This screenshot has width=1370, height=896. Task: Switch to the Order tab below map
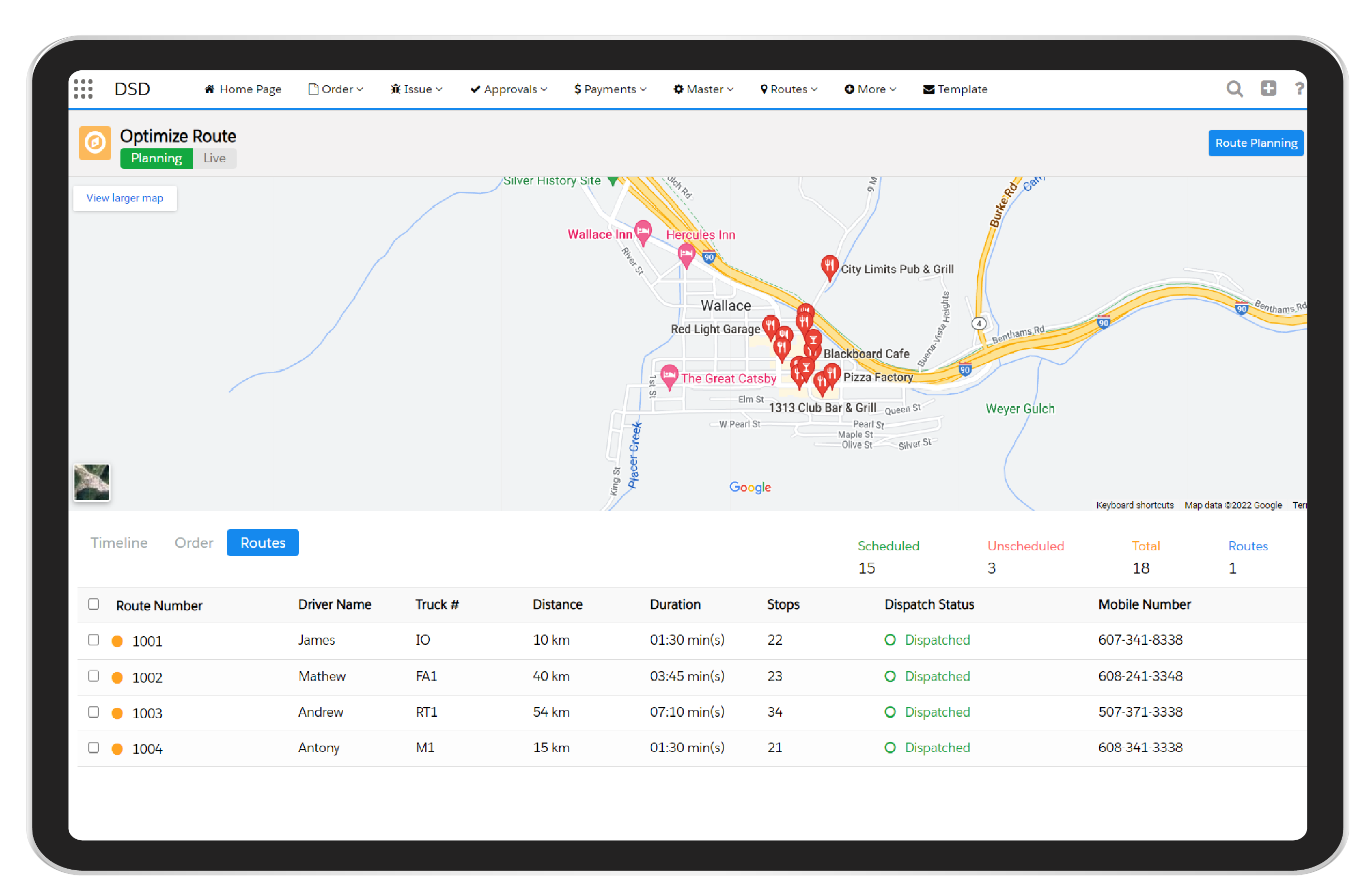tap(194, 542)
